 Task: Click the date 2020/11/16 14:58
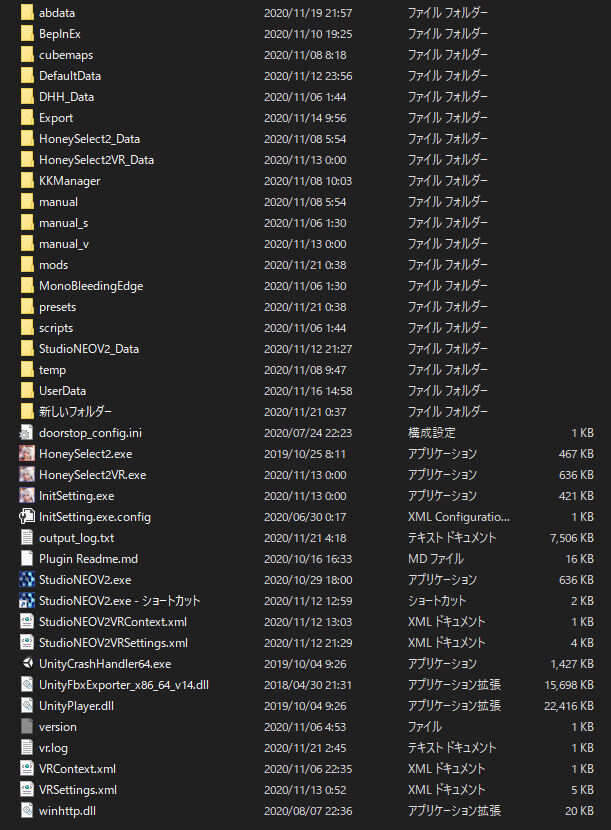[308, 391]
